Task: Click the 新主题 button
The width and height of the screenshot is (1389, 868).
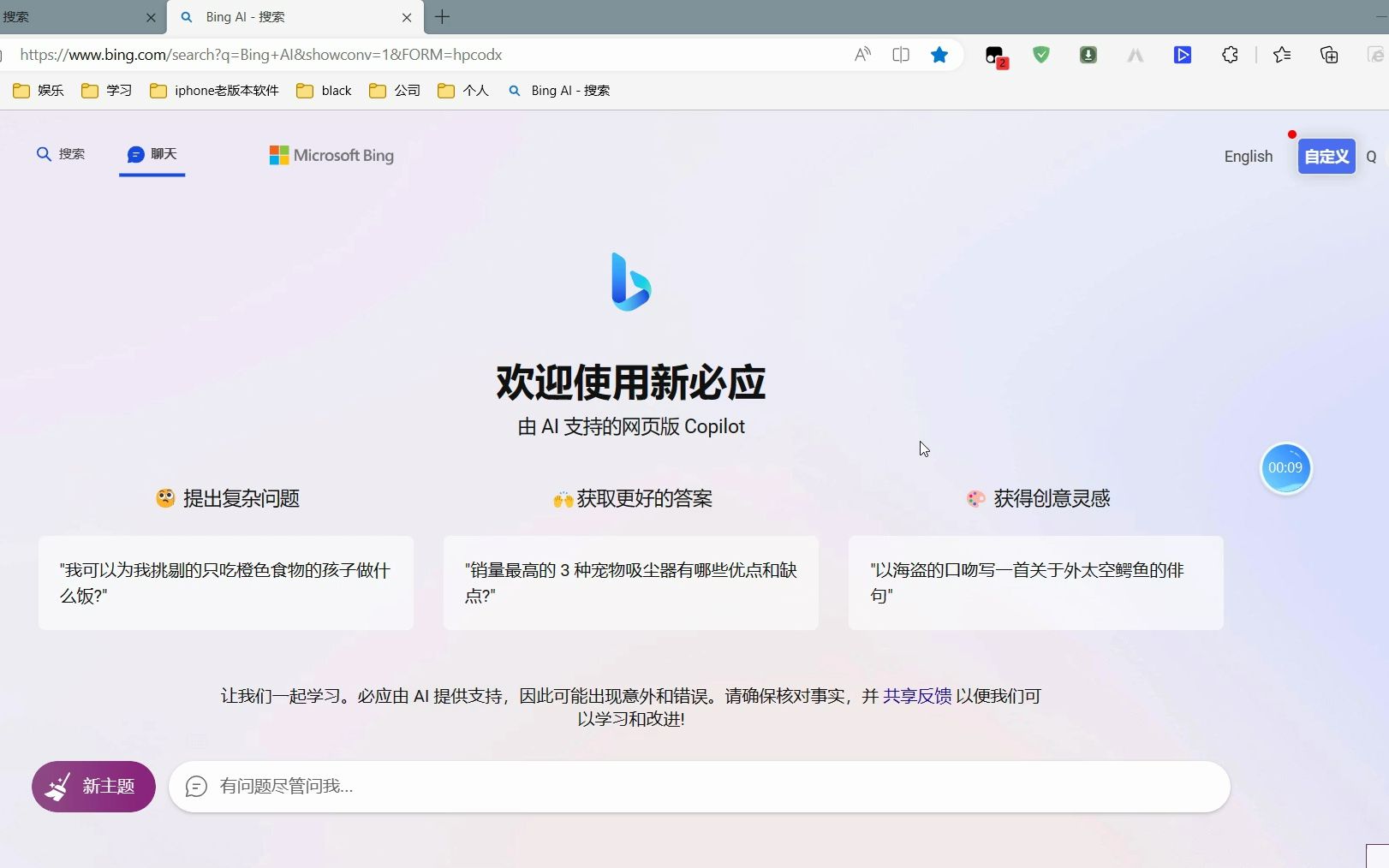Action: pos(93,786)
